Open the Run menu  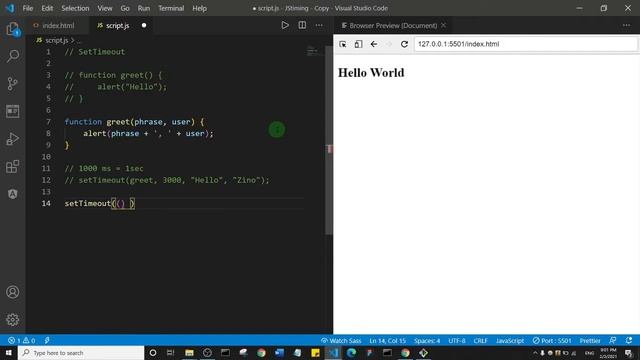144,8
